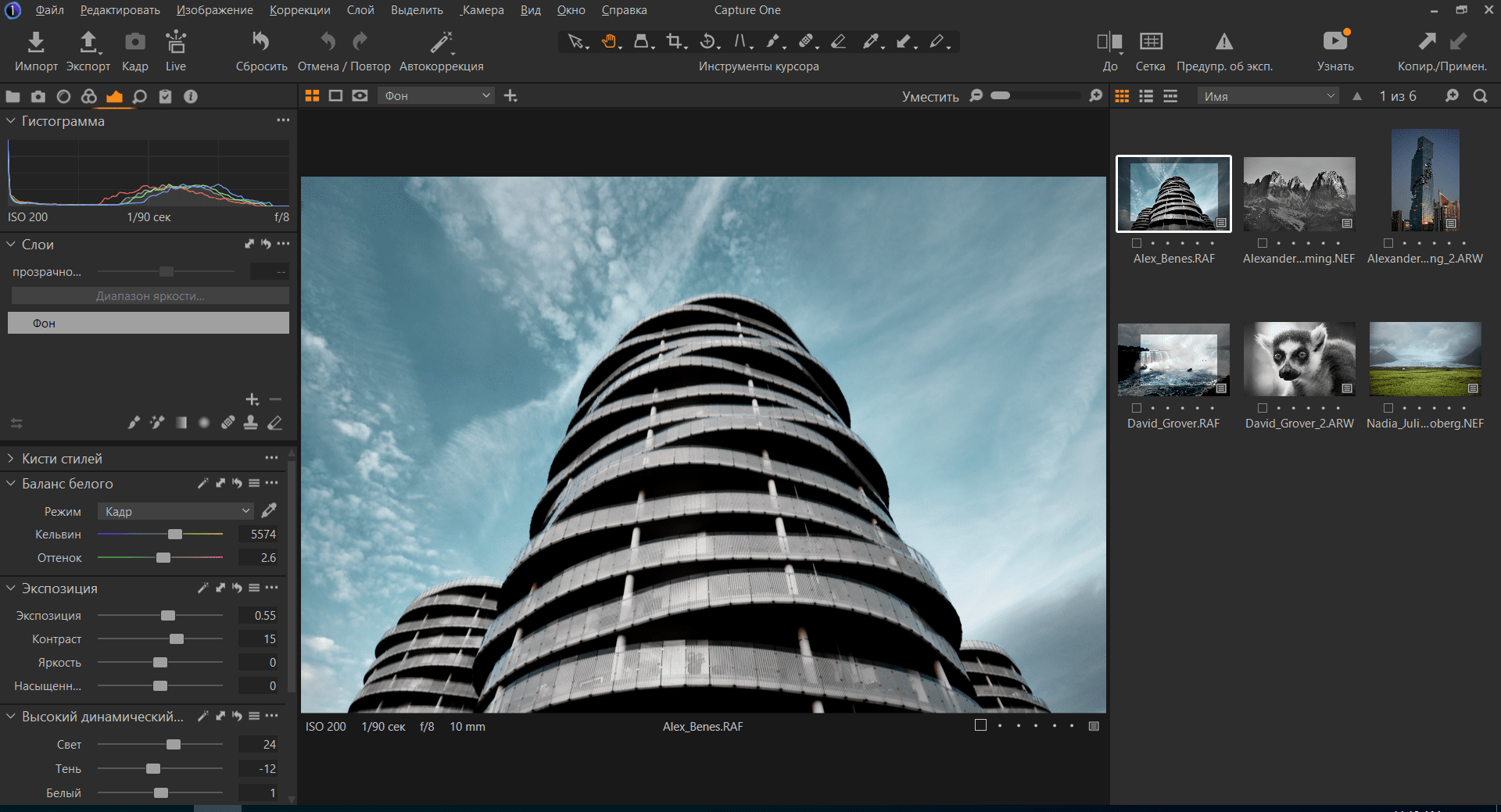Image resolution: width=1501 pixels, height=812 pixels.
Task: Click the Диапазон яркости button
Action: coord(149,296)
